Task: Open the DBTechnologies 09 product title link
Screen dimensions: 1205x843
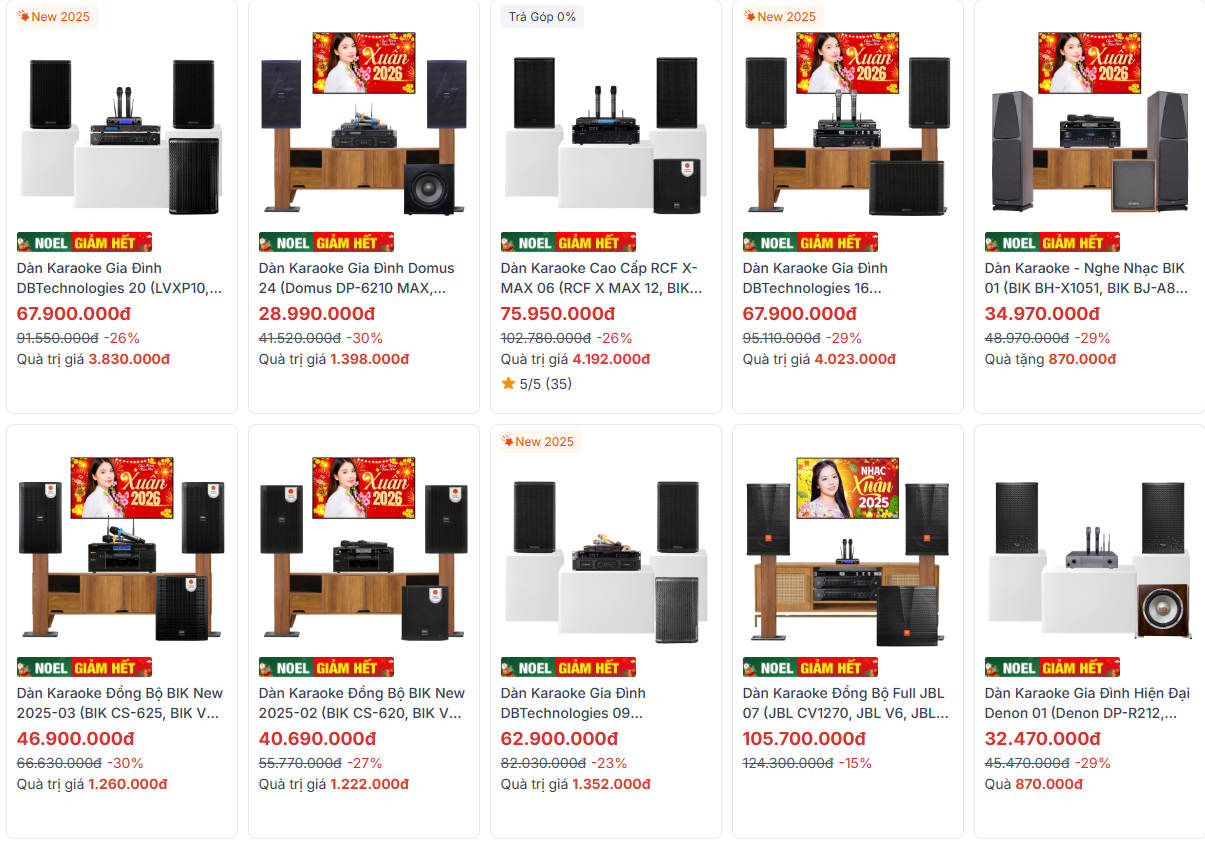Action: [x=573, y=703]
